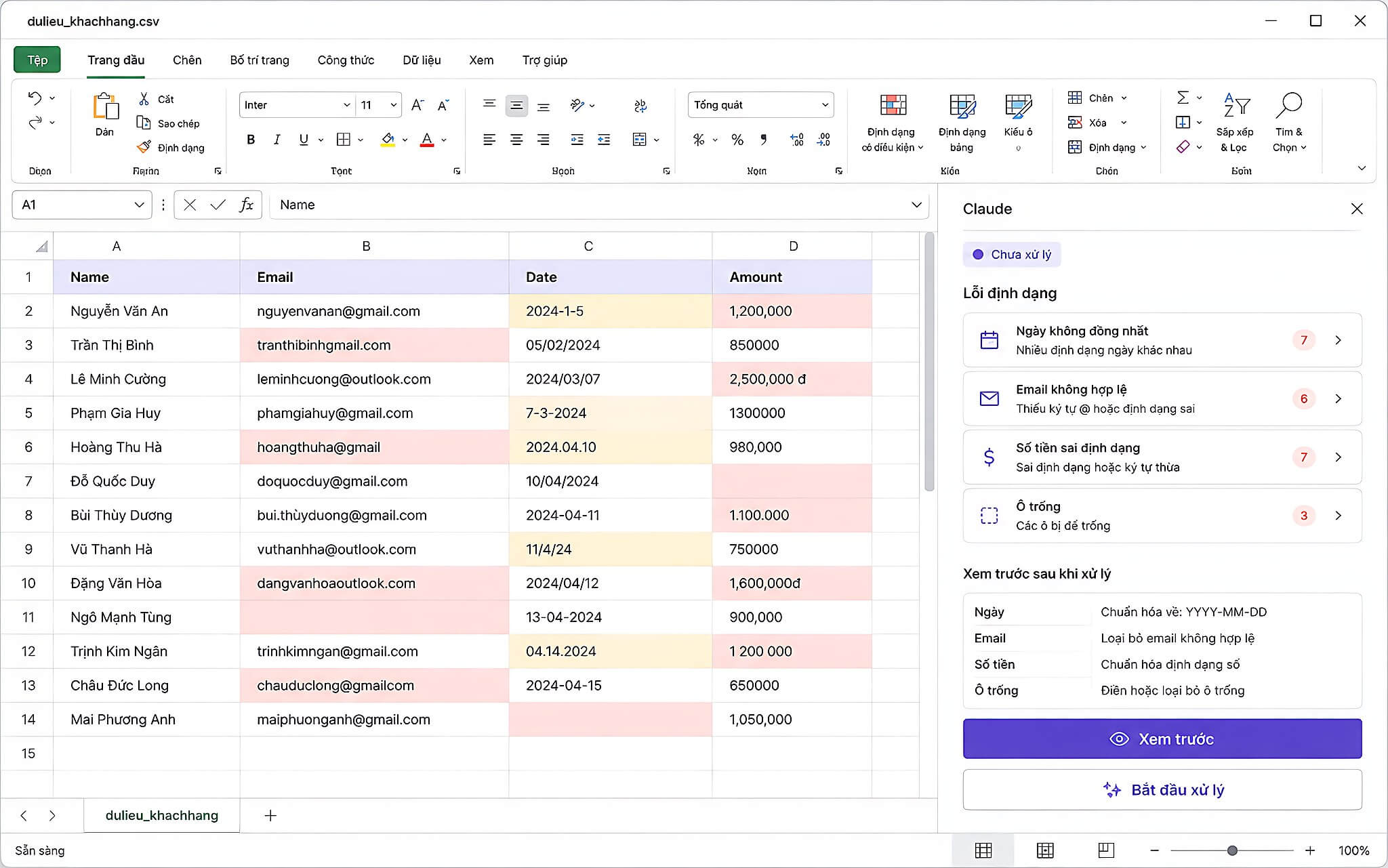This screenshot has height=868, width=1388.
Task: Click the comma style icon
Action: point(764,140)
